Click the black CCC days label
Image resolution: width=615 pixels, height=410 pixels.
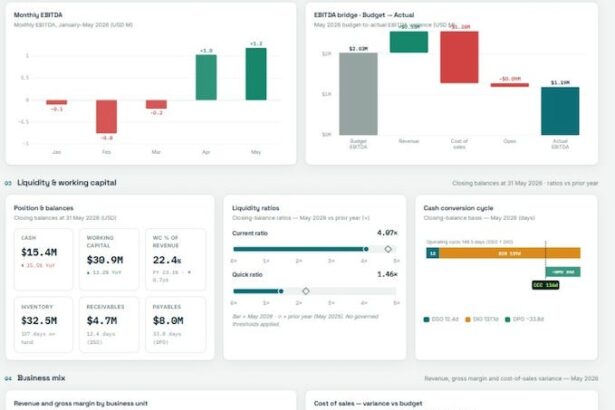[546, 285]
